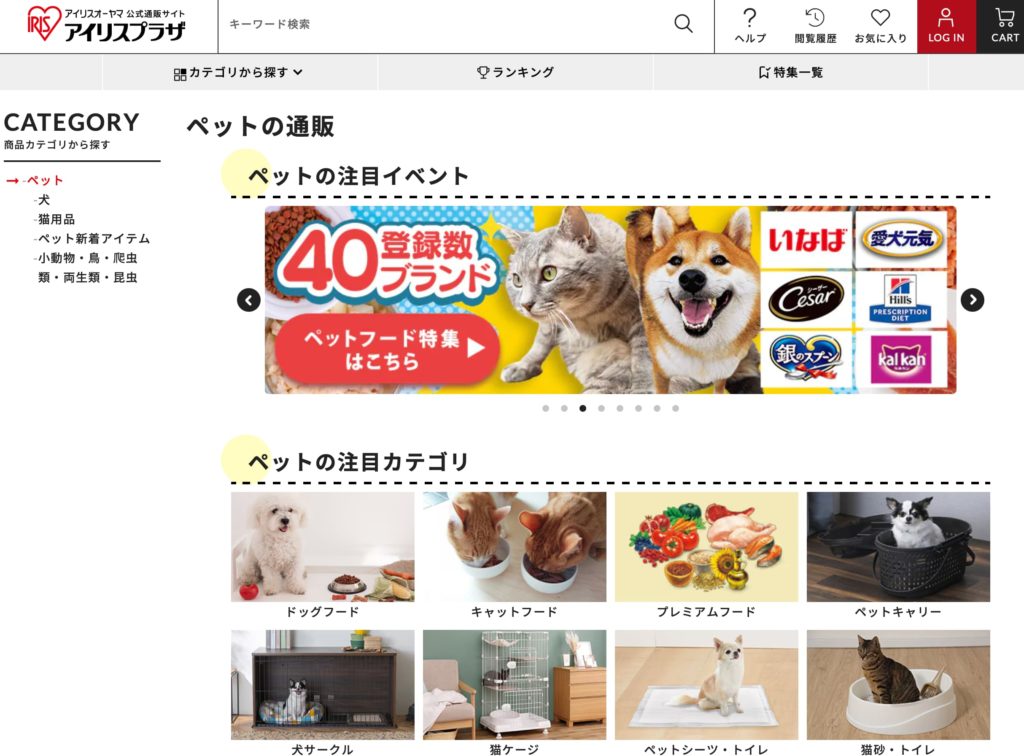Select 猫用品 in category sidebar
Screen dimensions: 1024x756
point(56,219)
